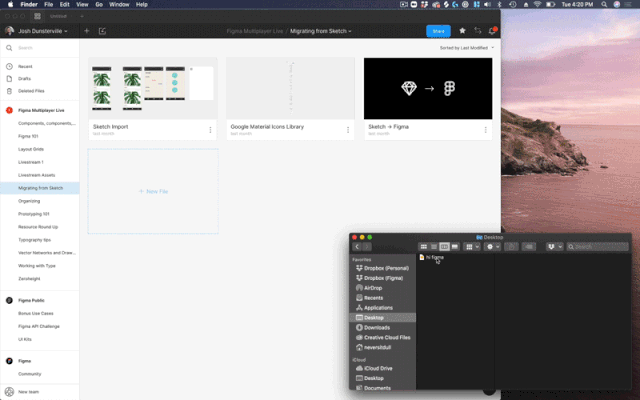Open Finder group-by arrange dropdown
This screenshot has height=400, width=640.
(x=472, y=247)
